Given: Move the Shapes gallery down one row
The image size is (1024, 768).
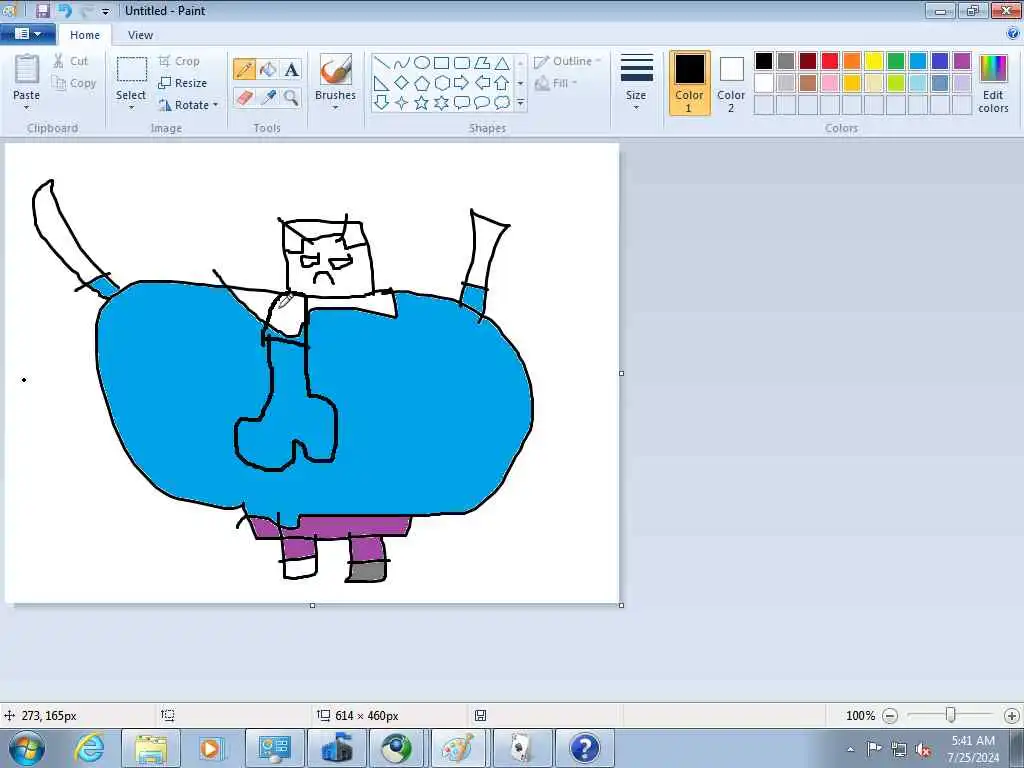Looking at the screenshot, I should tap(520, 83).
